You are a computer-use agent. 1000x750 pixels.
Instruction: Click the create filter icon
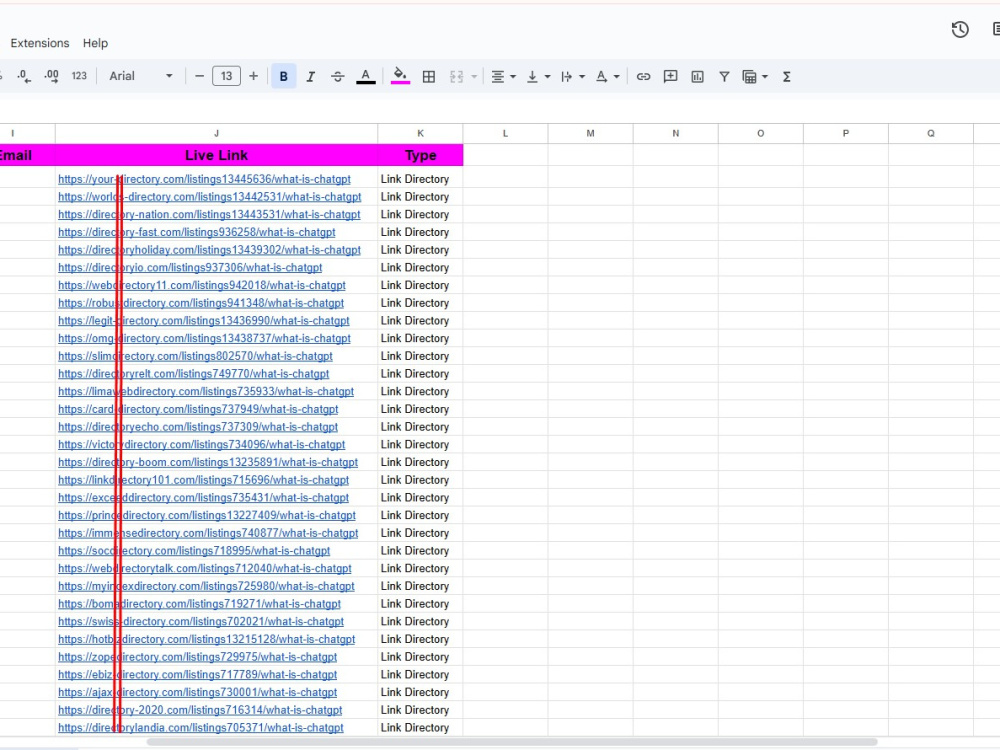pyautogui.click(x=724, y=77)
